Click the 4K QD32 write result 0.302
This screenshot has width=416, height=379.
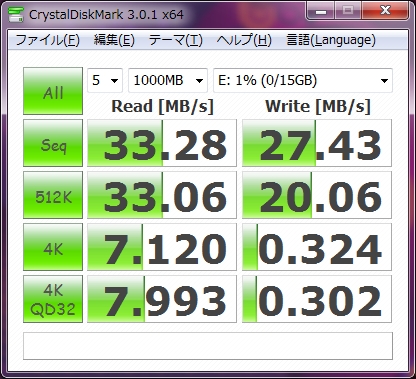[x=317, y=299]
